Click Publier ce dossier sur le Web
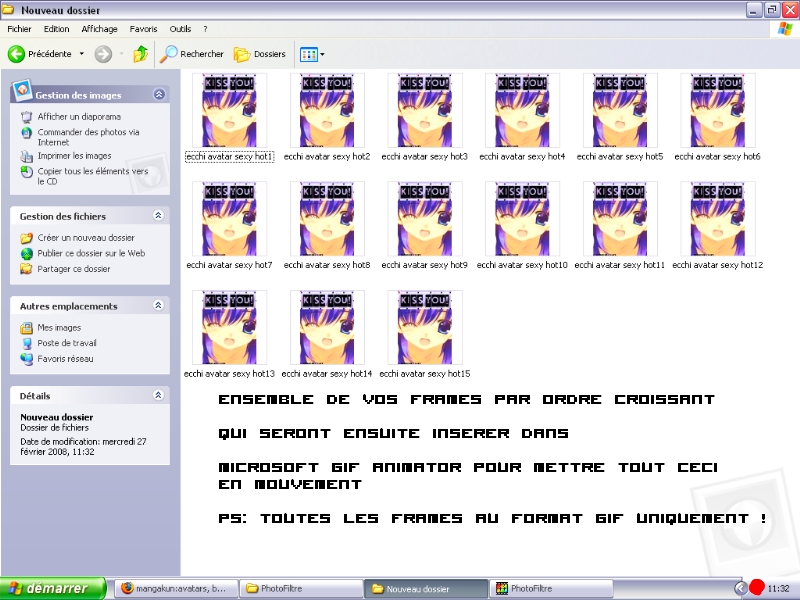800x600 pixels. (91, 254)
